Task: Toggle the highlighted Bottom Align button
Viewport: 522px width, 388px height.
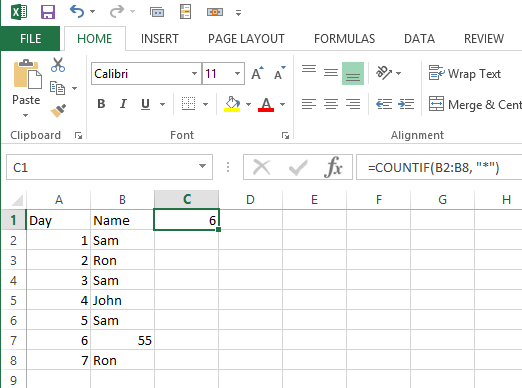Action: [353, 73]
